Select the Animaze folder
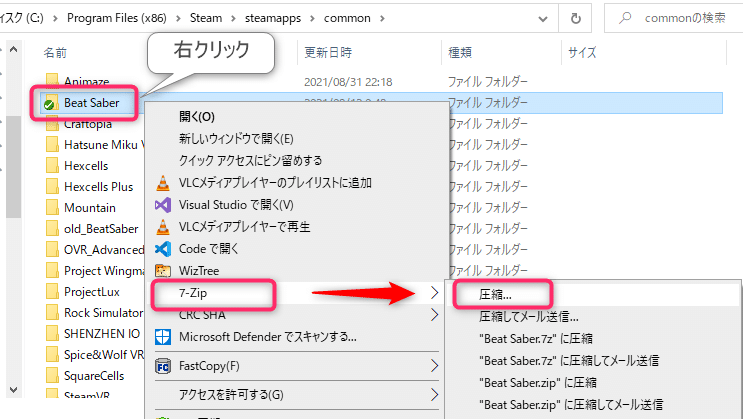This screenshot has width=743, height=419. point(87,82)
